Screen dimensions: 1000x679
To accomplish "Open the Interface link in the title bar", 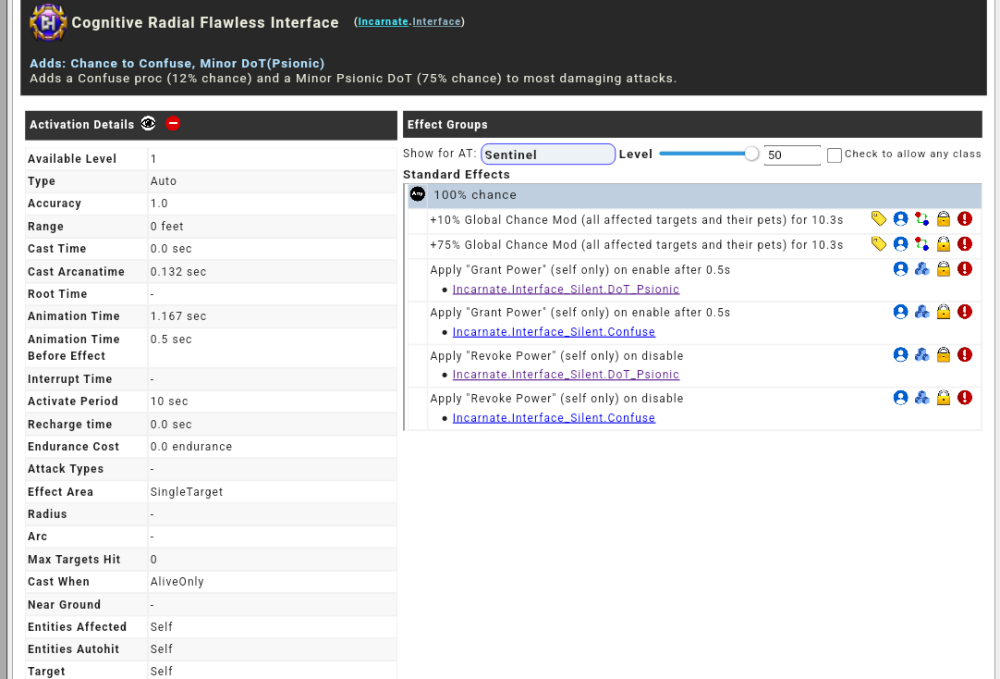I will [x=436, y=22].
